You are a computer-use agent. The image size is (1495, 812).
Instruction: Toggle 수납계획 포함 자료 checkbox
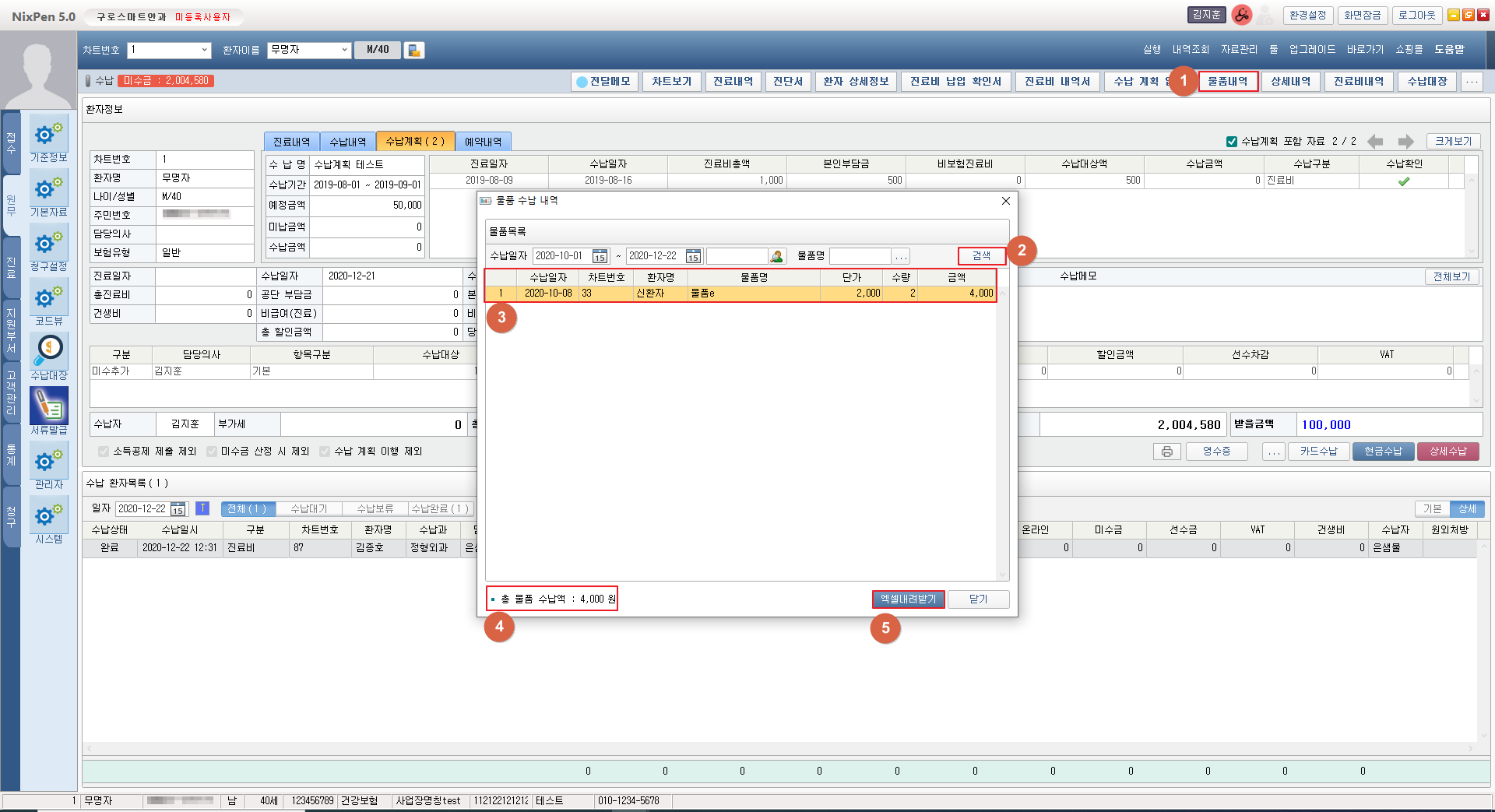(1231, 142)
